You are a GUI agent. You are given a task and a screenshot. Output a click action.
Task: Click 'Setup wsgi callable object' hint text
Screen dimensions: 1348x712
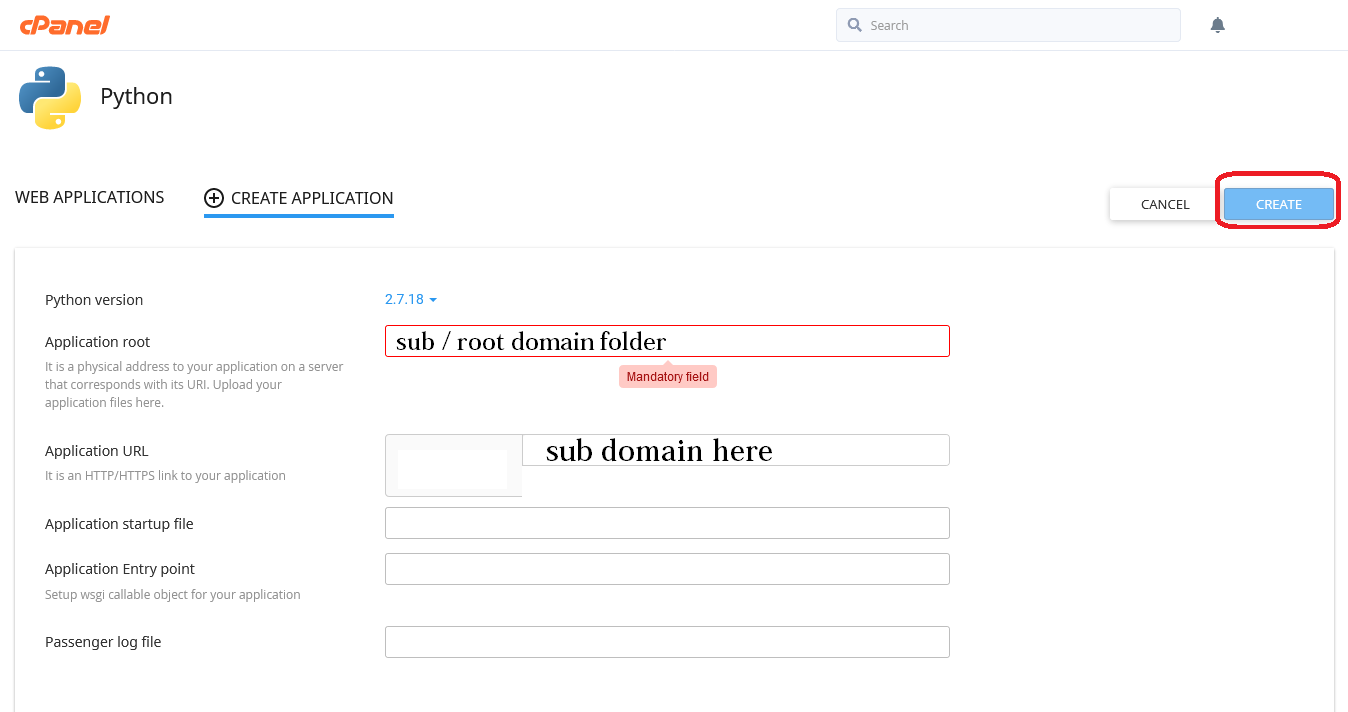173,595
